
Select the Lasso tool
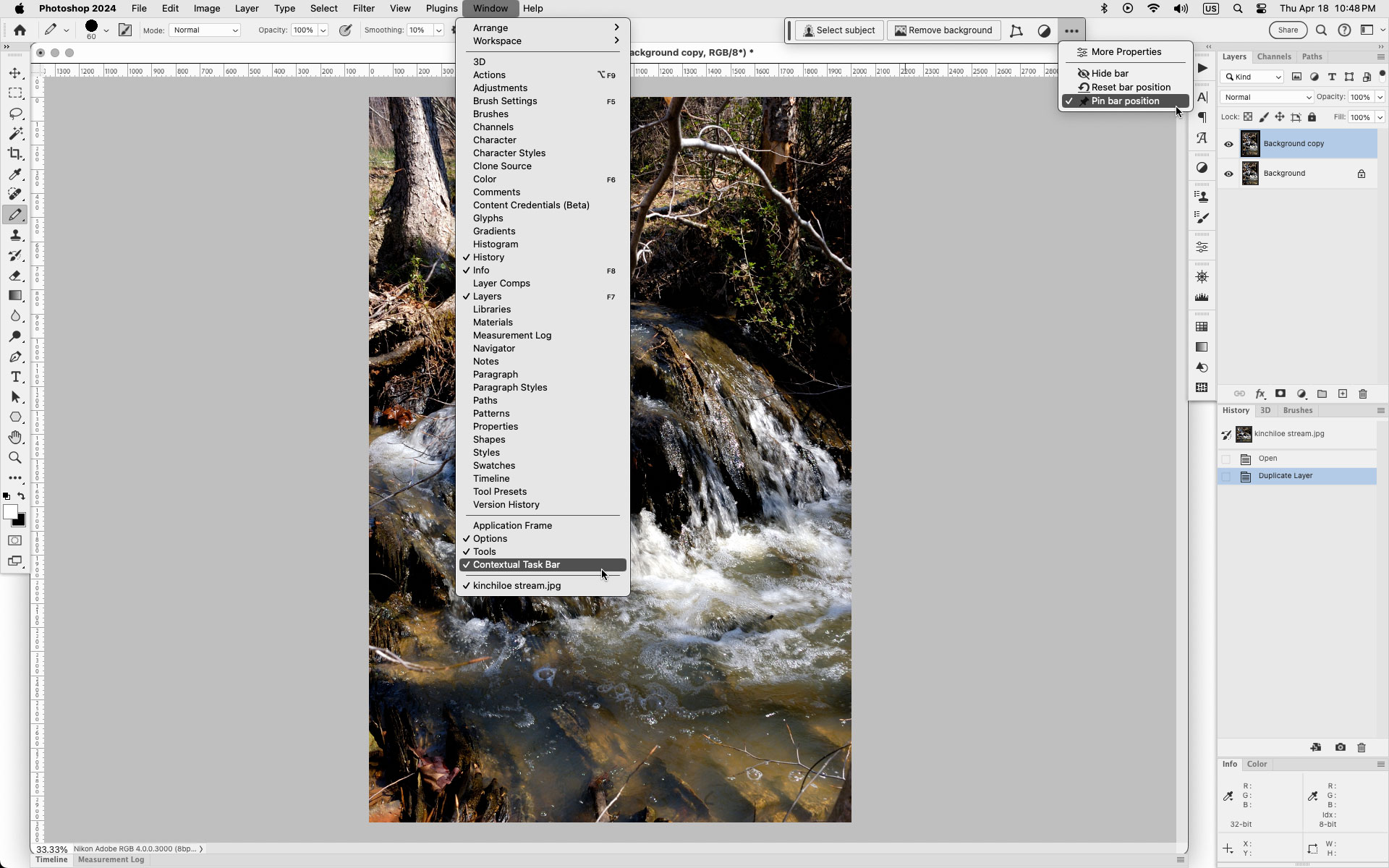click(x=15, y=114)
